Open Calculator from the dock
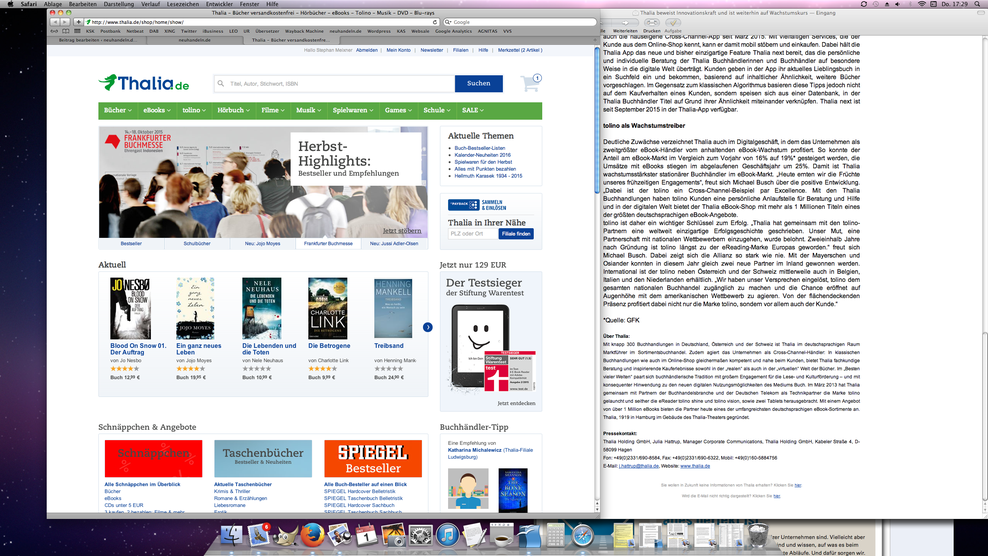The height and width of the screenshot is (556, 988). (x=555, y=535)
